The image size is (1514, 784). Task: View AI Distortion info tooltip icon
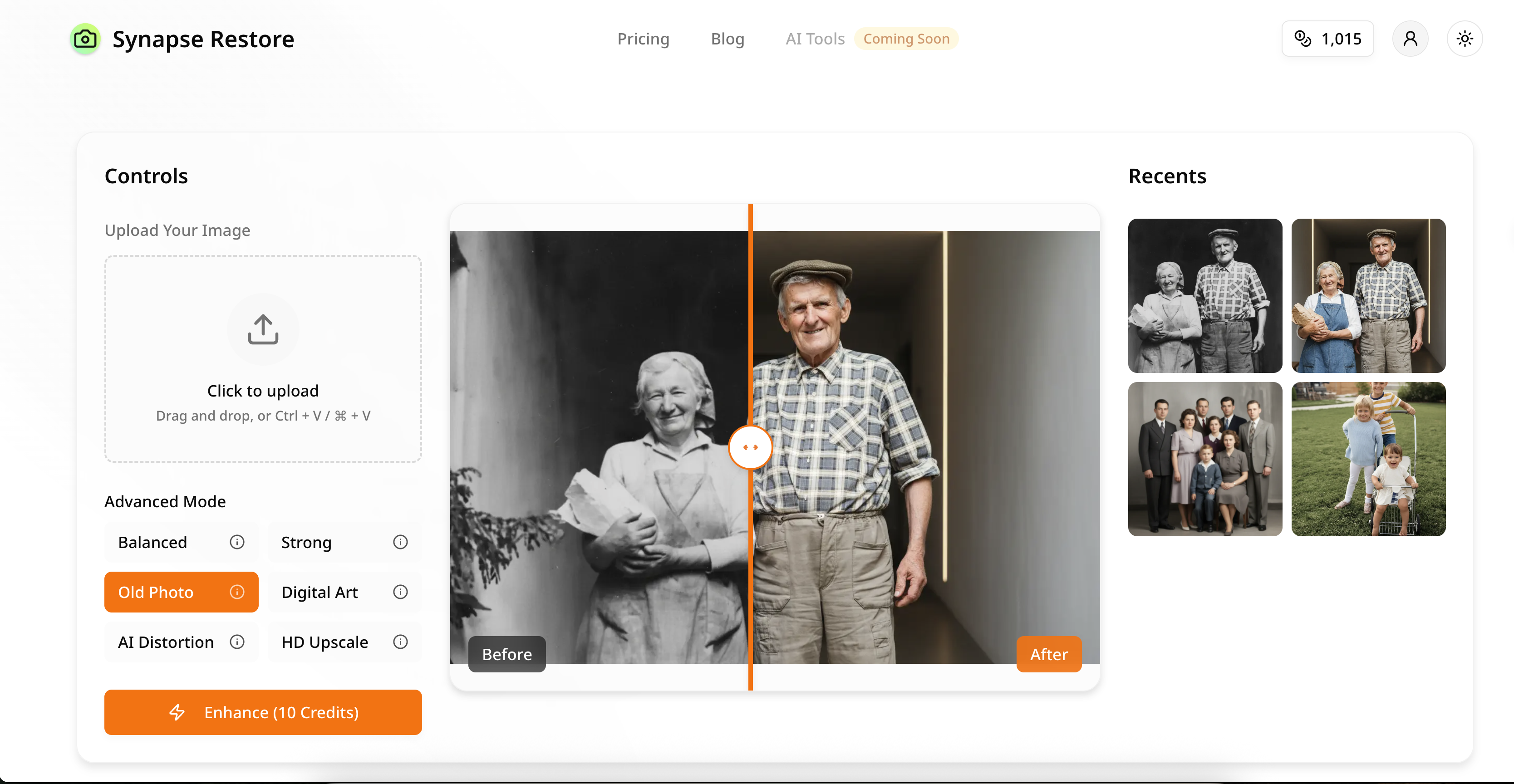(237, 642)
